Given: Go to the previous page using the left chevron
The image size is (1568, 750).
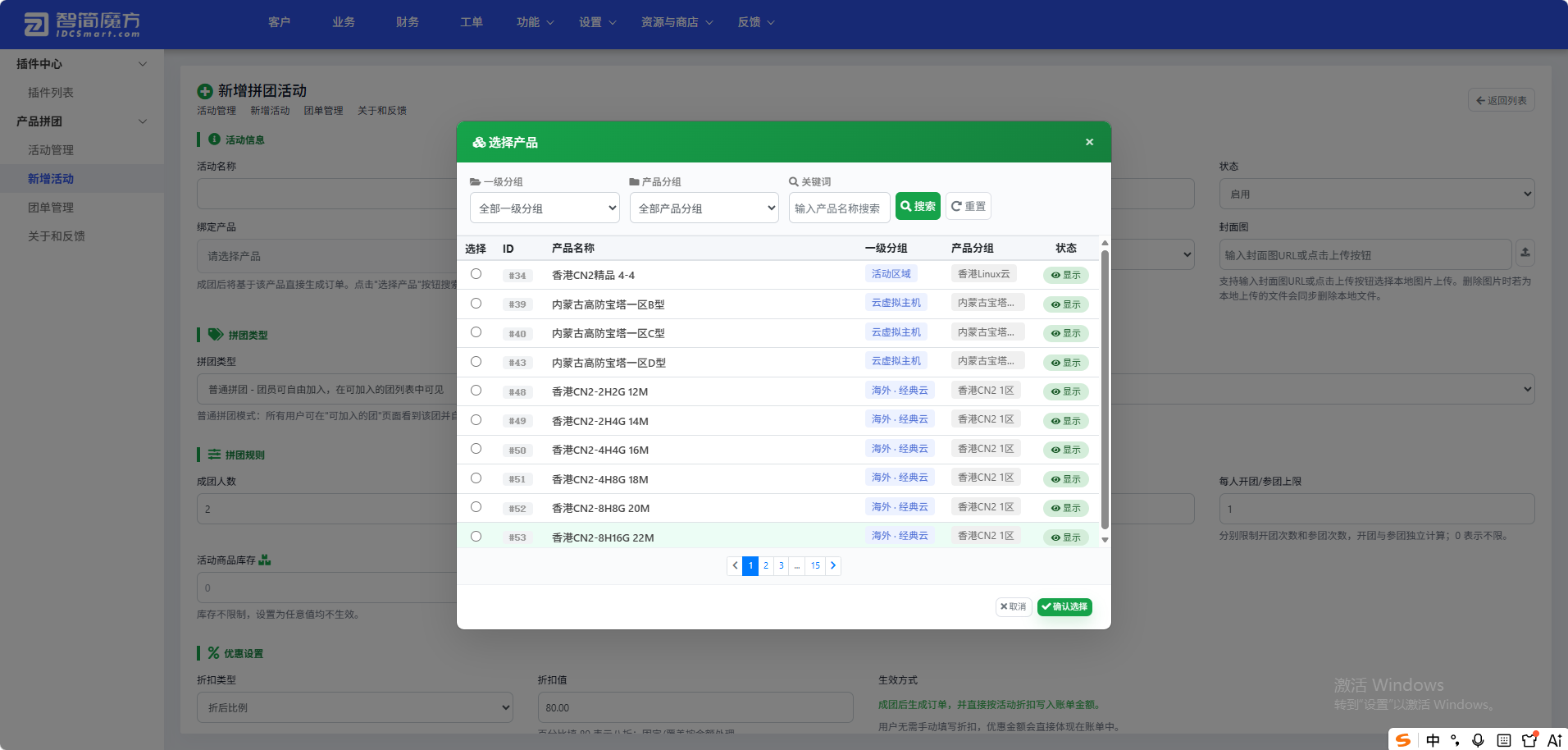Looking at the screenshot, I should point(735,565).
